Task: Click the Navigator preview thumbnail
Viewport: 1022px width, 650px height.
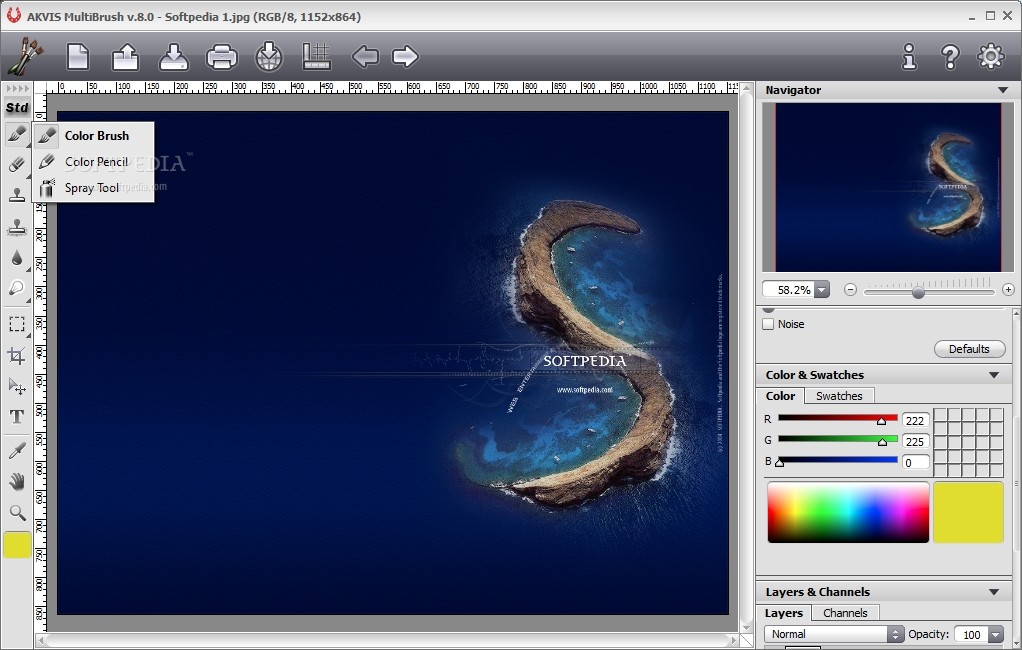Action: coord(888,187)
